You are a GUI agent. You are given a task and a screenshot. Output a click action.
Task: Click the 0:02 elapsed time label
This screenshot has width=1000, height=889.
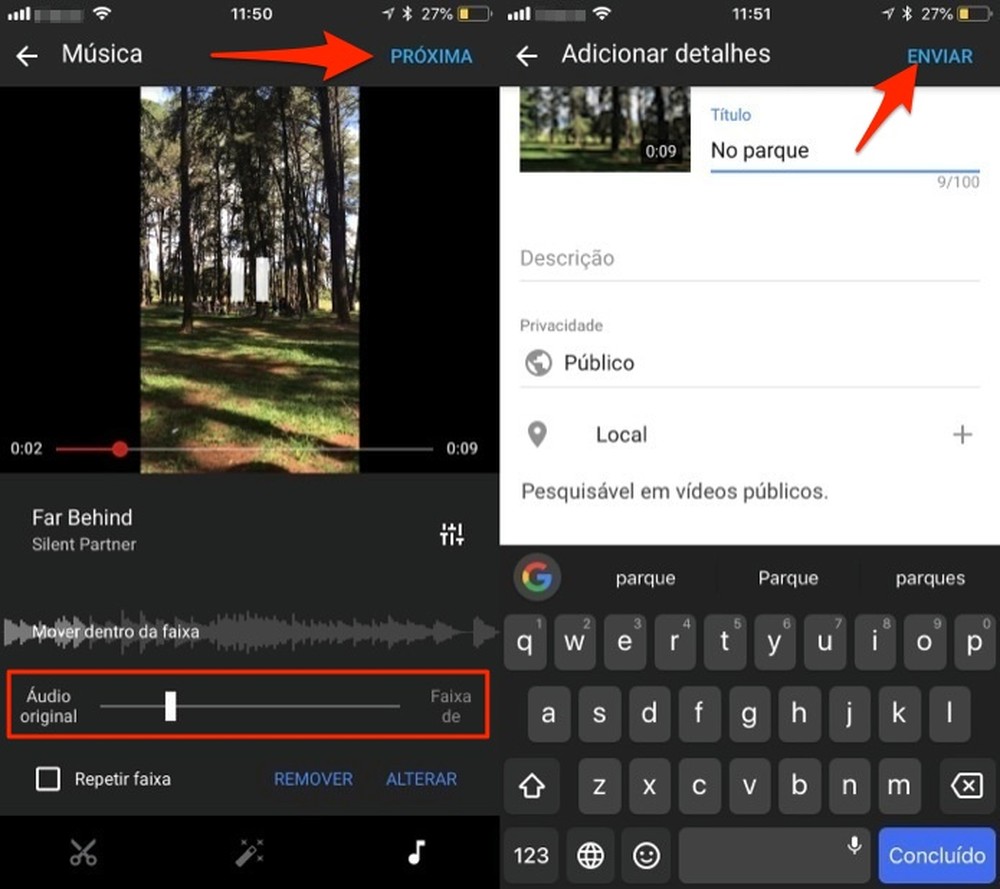click(26, 448)
